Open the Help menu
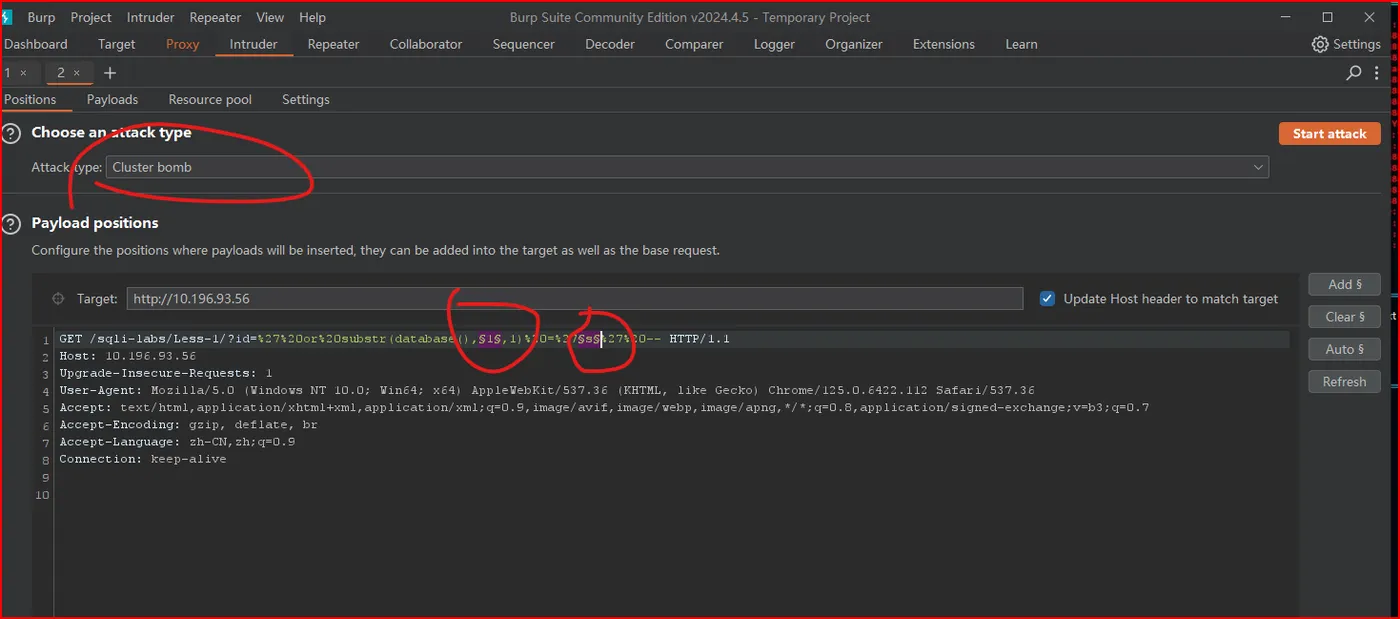 (x=313, y=17)
